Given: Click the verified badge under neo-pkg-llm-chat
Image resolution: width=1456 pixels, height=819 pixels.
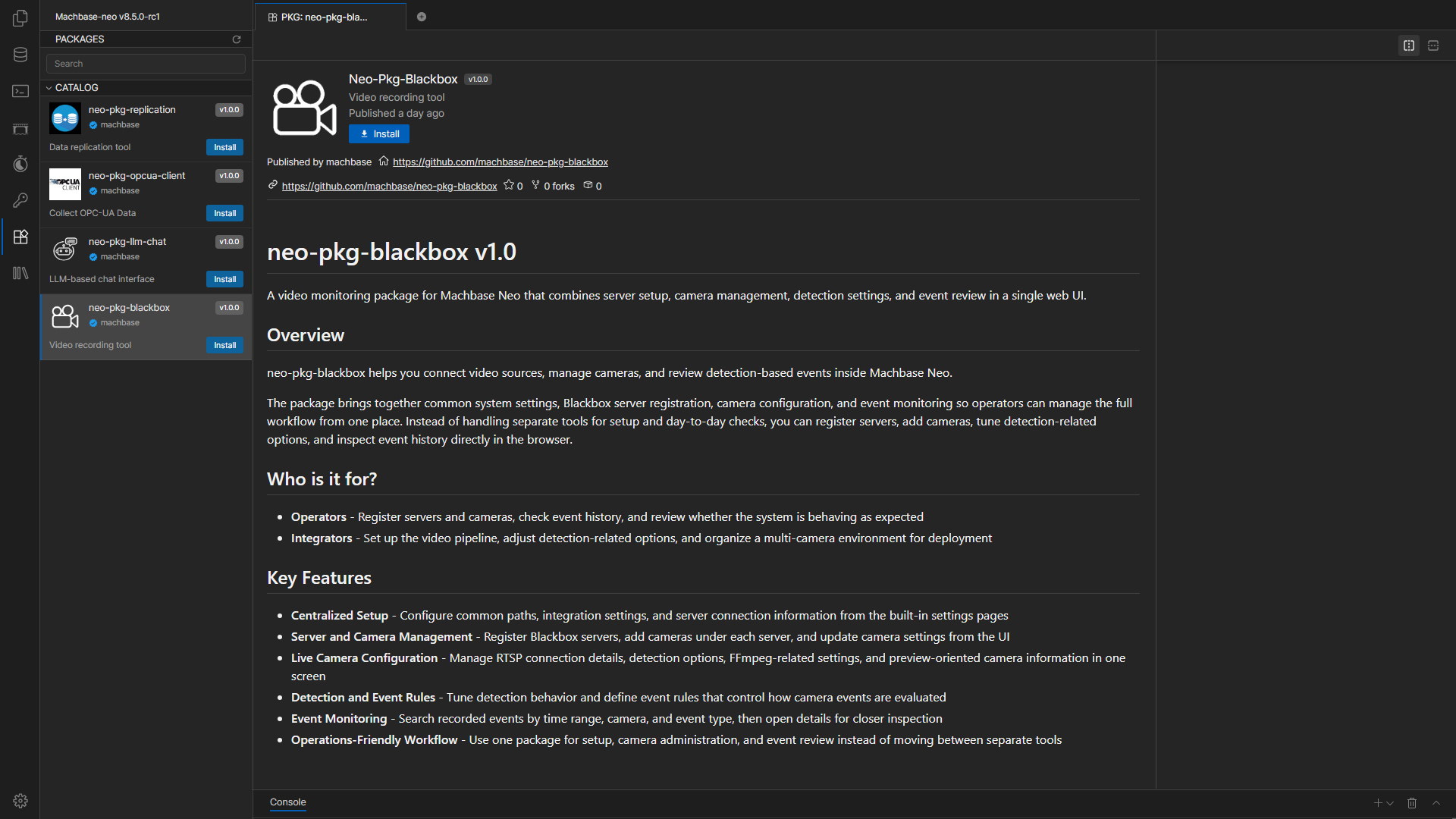Looking at the screenshot, I should [93, 257].
